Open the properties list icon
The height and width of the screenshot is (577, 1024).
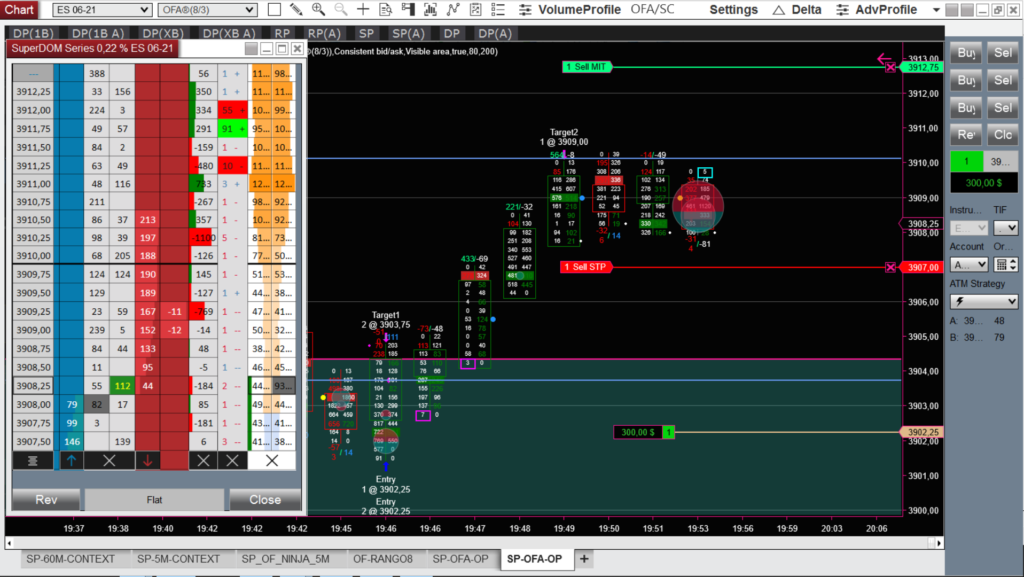click(x=498, y=10)
